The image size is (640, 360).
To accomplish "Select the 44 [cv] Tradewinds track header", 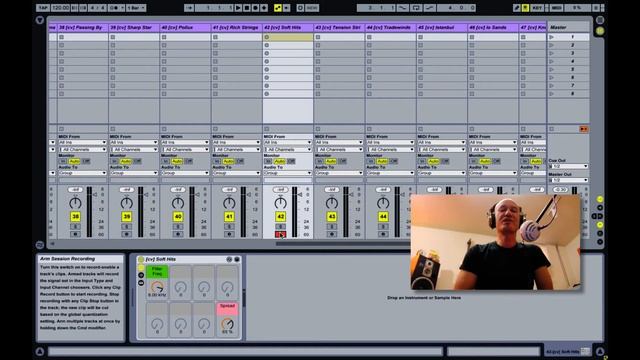I will 391,27.
